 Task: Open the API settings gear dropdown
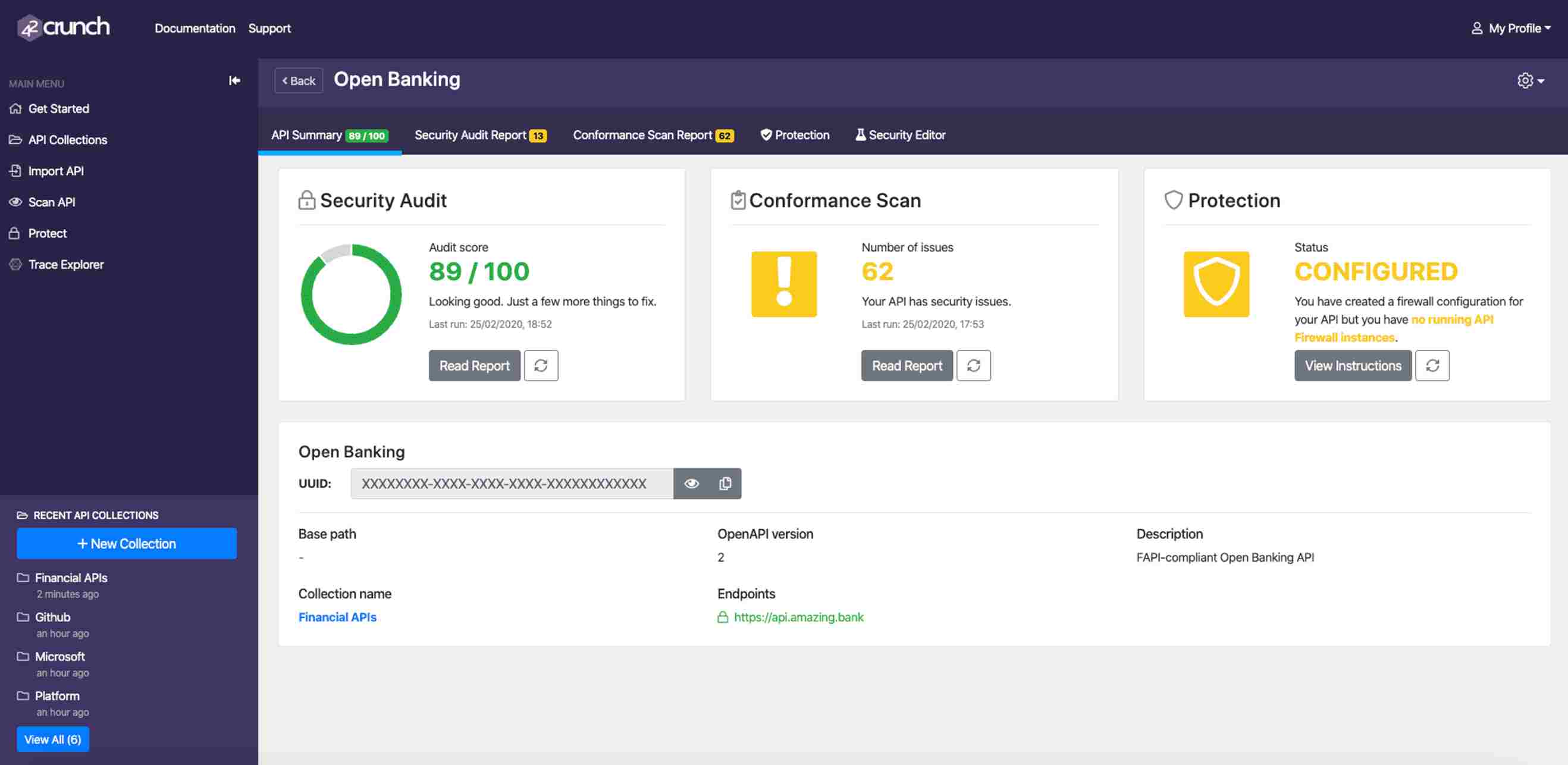pos(1530,80)
